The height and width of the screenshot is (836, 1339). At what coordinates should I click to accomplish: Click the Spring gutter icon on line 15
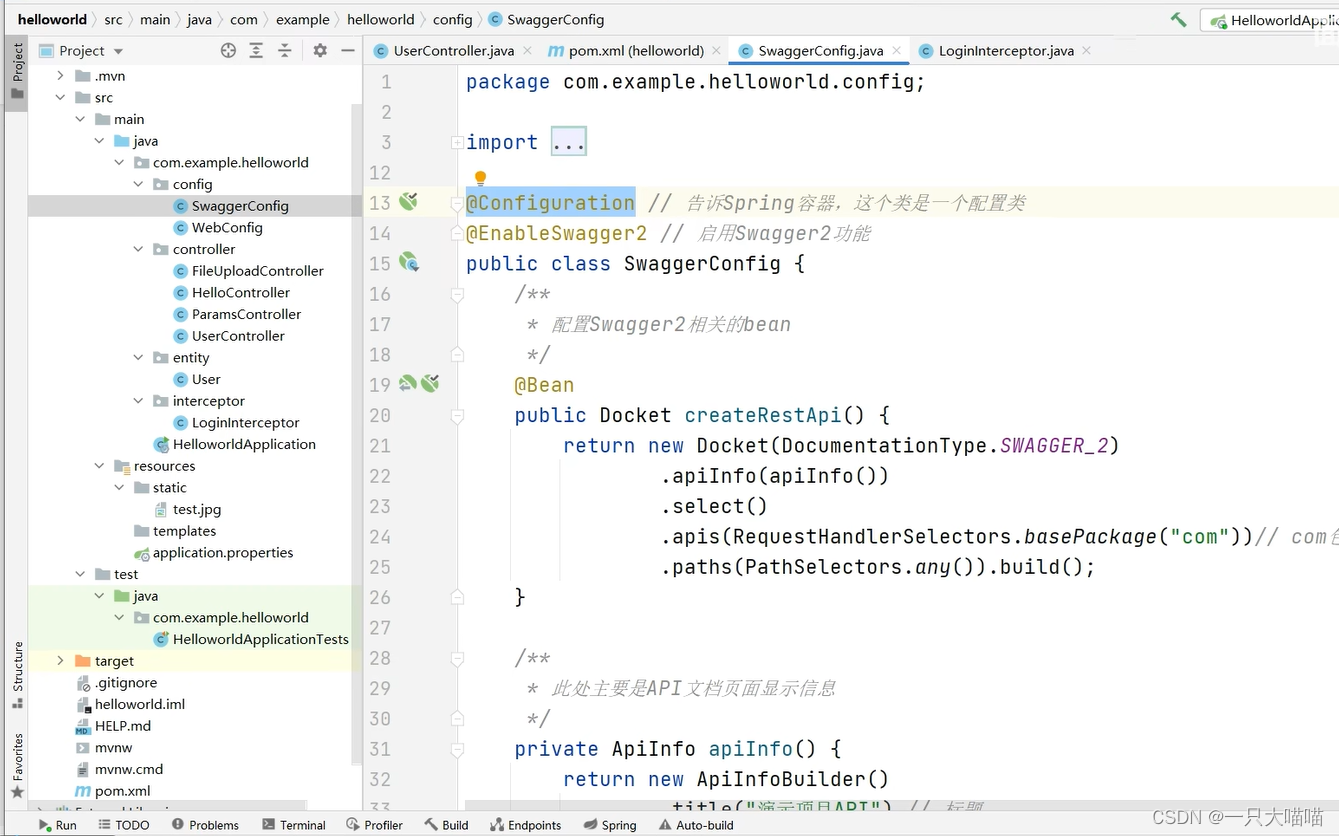(x=408, y=263)
